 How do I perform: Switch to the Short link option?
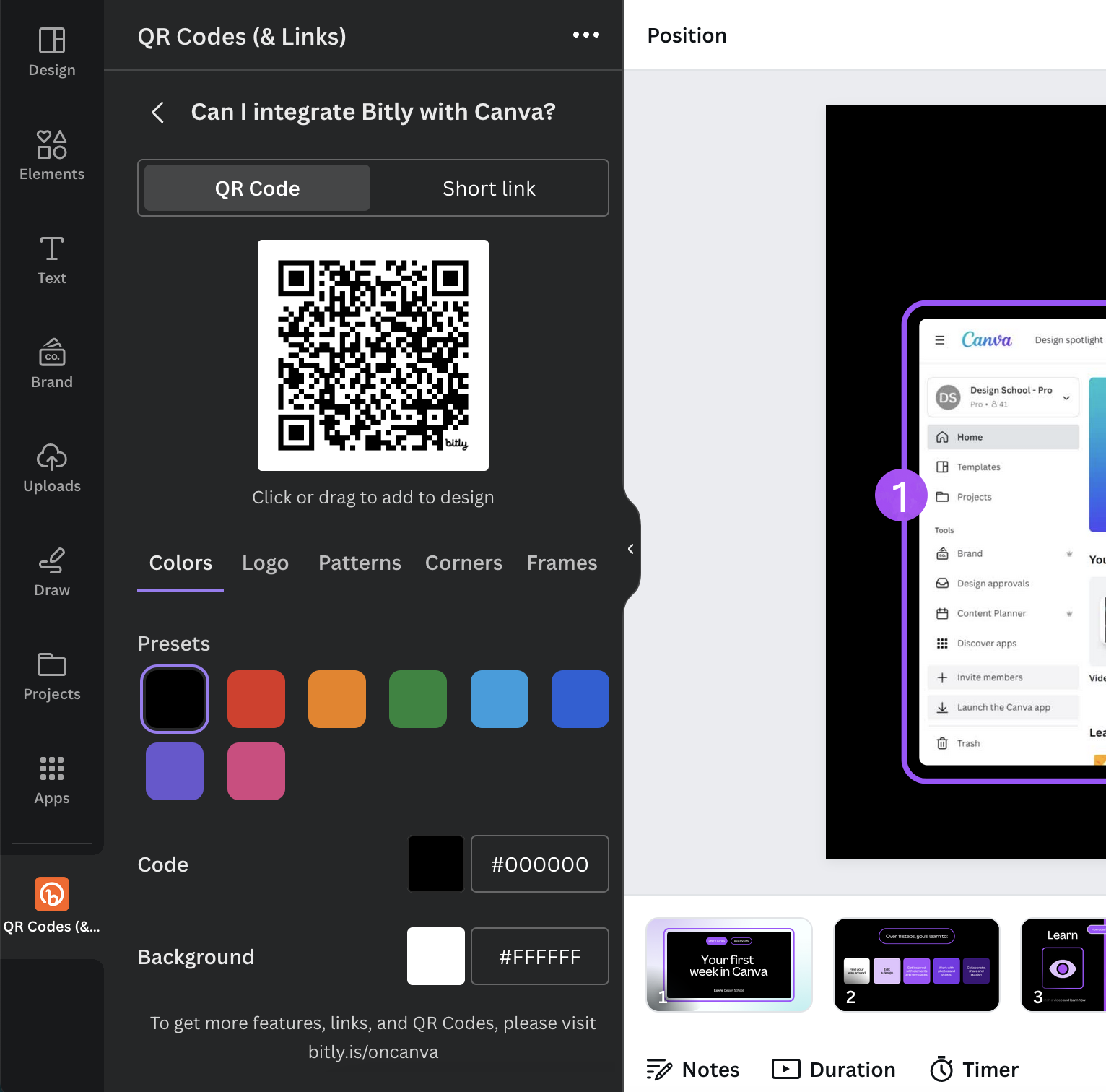[x=489, y=188]
